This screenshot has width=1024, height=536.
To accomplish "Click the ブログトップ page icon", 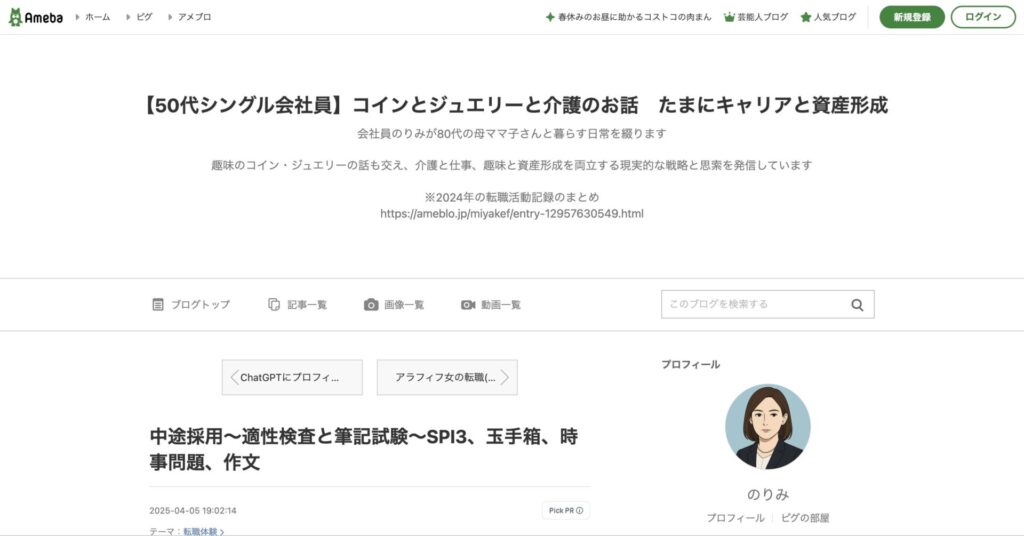I will [x=158, y=304].
